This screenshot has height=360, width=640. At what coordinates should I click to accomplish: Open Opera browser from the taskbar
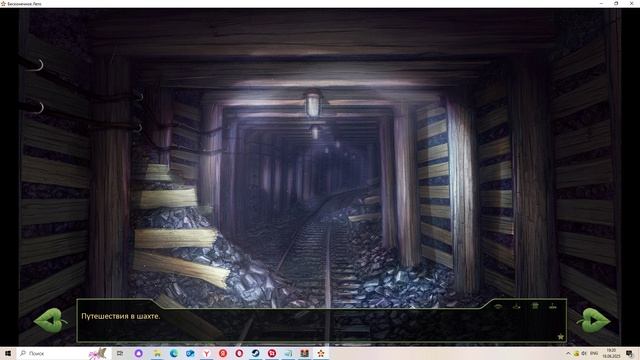click(x=239, y=353)
